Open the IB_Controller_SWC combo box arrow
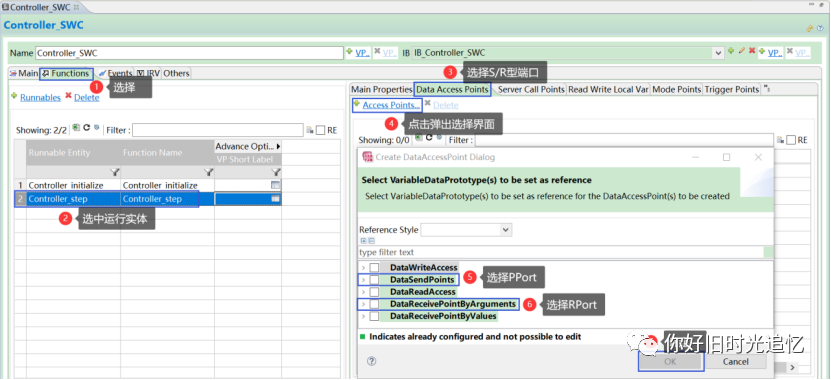The width and height of the screenshot is (831, 380). point(719,52)
